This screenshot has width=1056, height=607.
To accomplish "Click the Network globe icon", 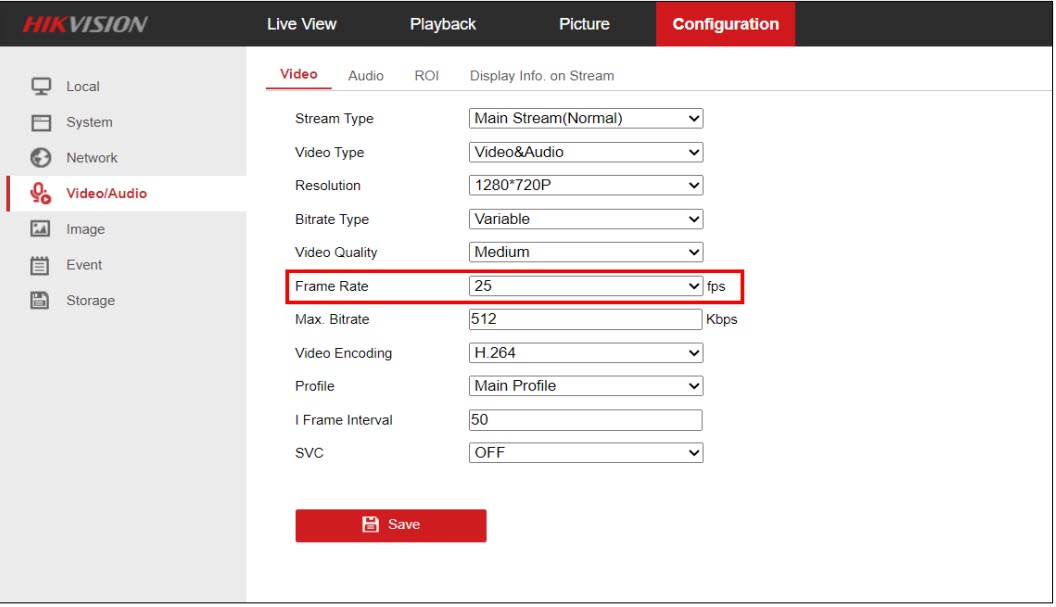I will coord(41,158).
